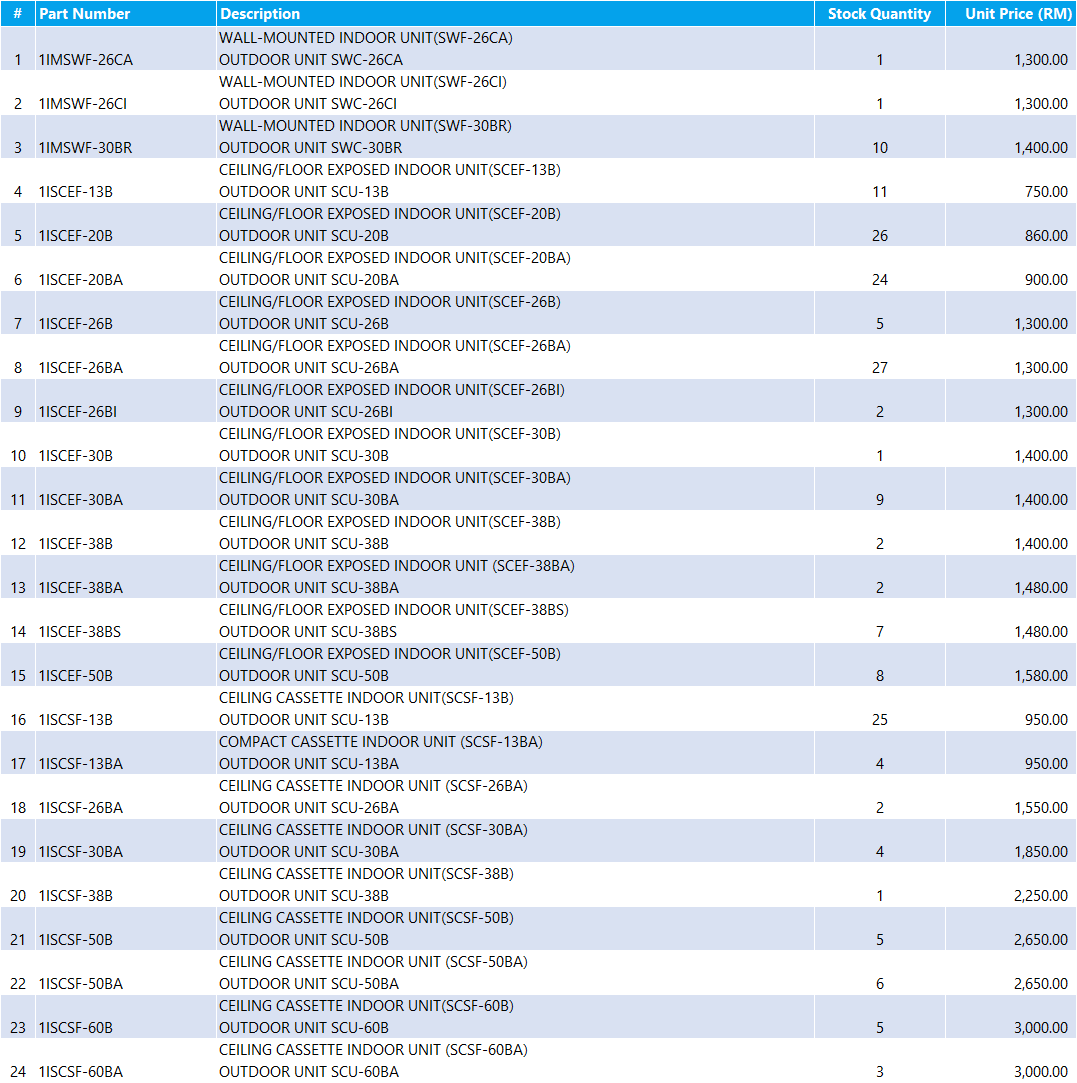The height and width of the screenshot is (1083, 1077).
Task: Select stock quantity 25 for 1ISCSF-13B
Action: [879, 720]
